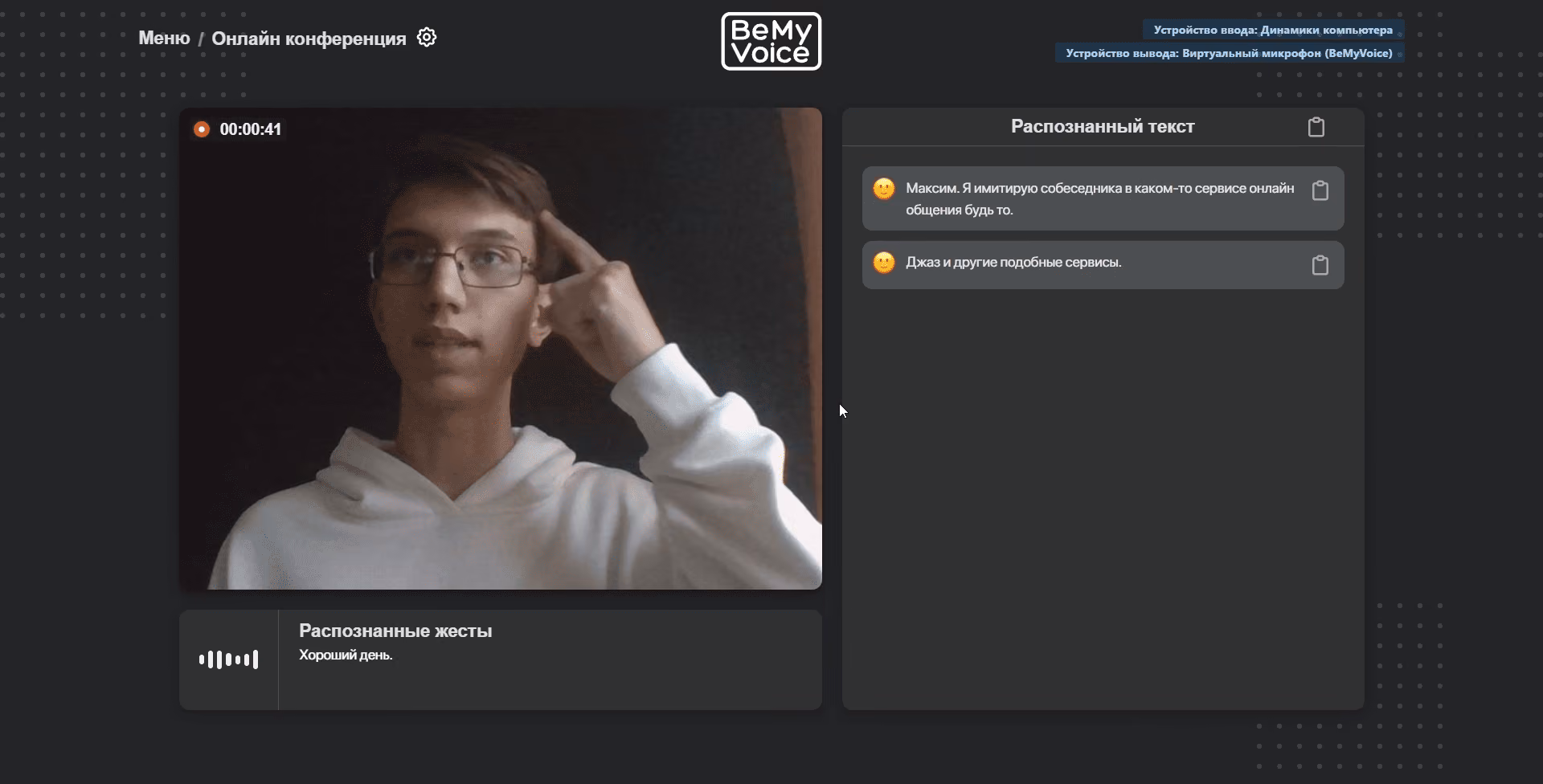
Task: Copy all recognized text with header clipboard icon
Action: click(x=1316, y=127)
